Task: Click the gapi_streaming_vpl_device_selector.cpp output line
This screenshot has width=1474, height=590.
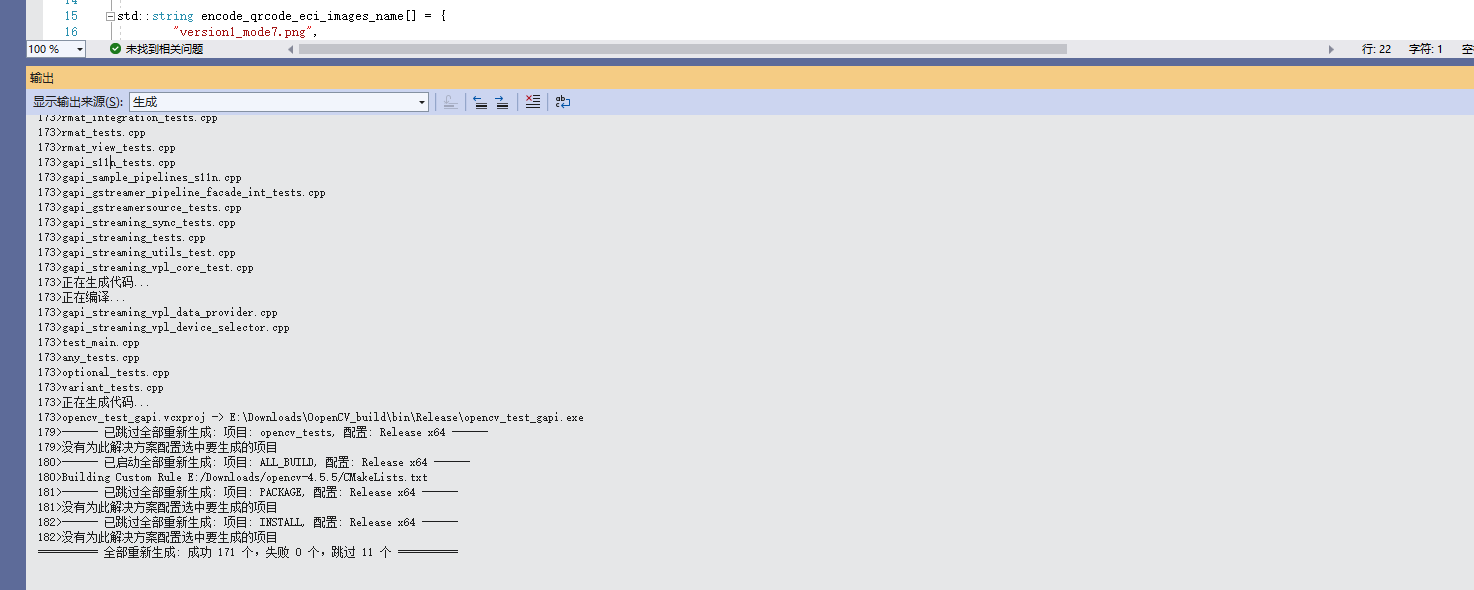Action: tap(164, 327)
